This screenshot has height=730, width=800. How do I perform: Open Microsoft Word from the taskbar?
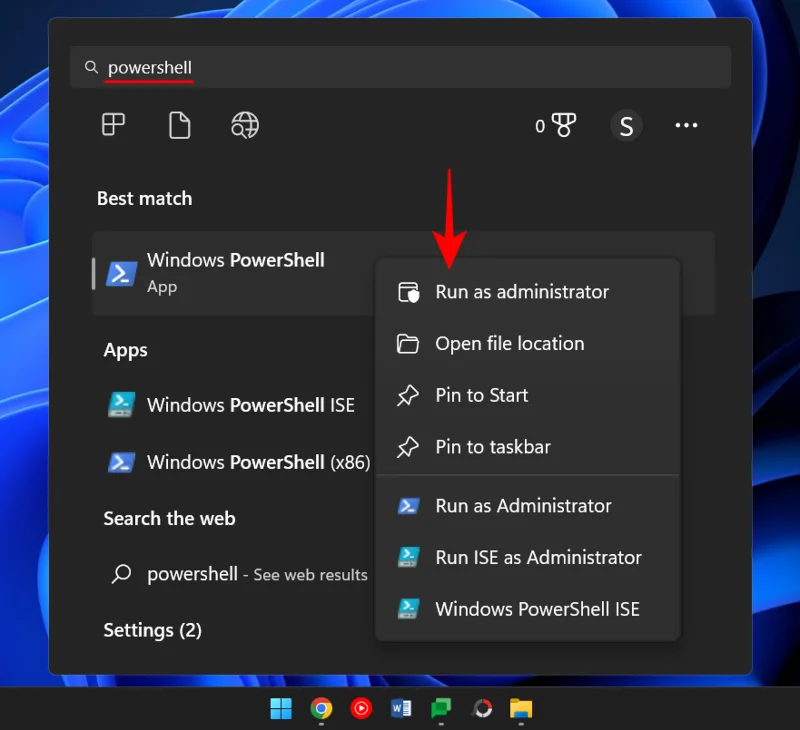tap(401, 708)
